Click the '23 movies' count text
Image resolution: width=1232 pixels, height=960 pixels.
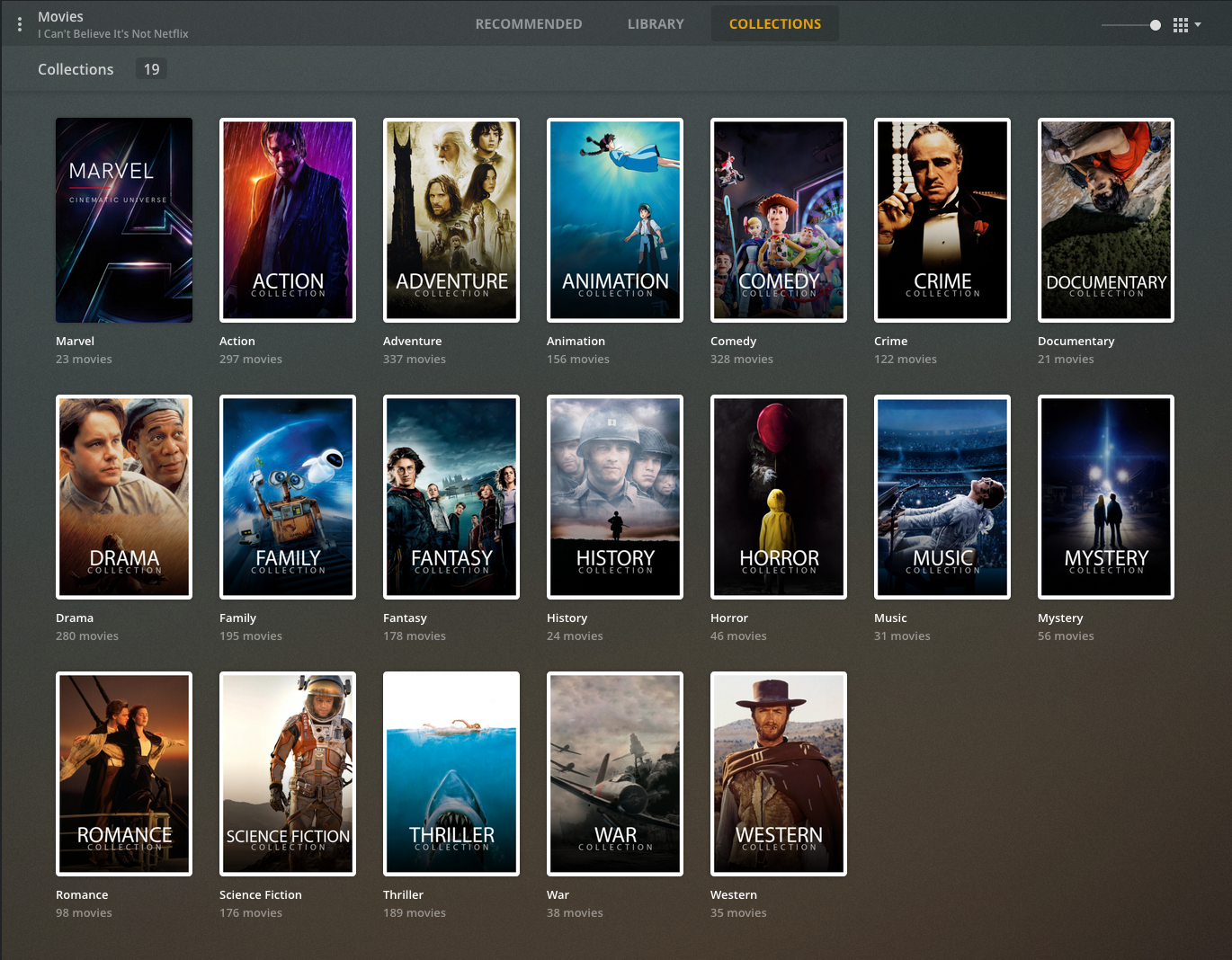pyautogui.click(x=84, y=360)
